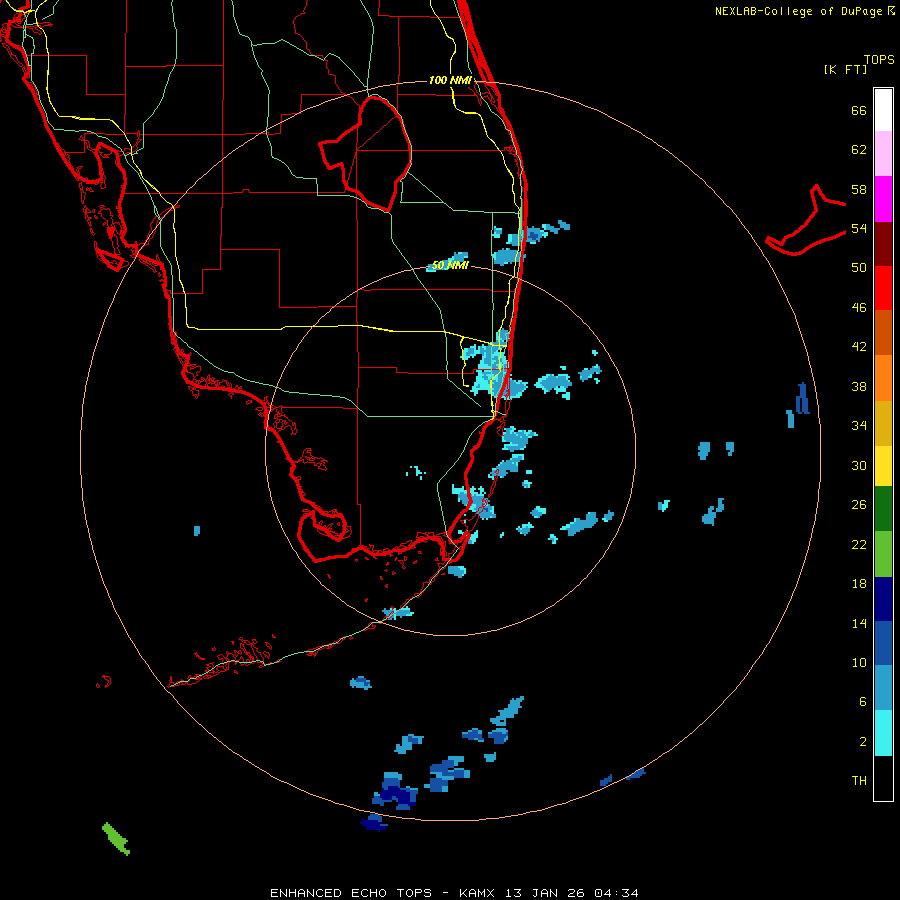
Task: Select the medium blue legend swatch
Action: [883, 643]
